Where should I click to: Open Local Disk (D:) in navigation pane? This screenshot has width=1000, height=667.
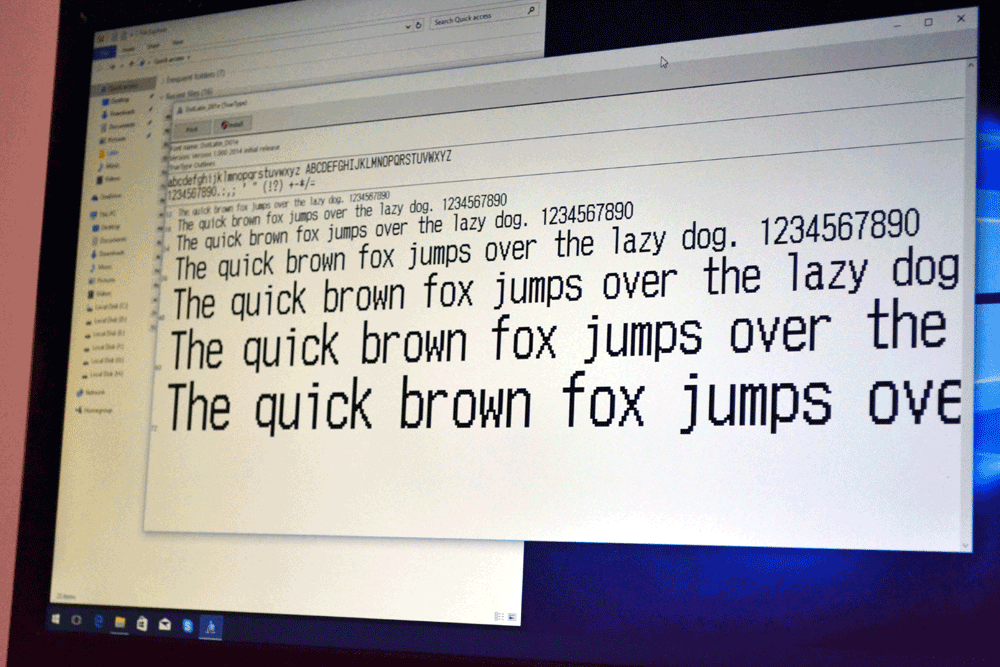pyautogui.click(x=108, y=320)
